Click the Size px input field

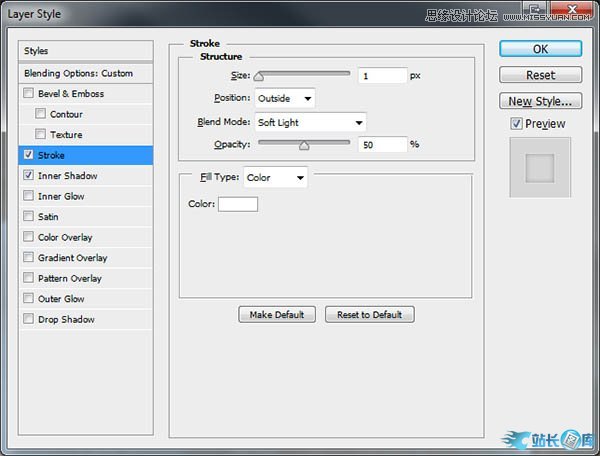(x=382, y=75)
